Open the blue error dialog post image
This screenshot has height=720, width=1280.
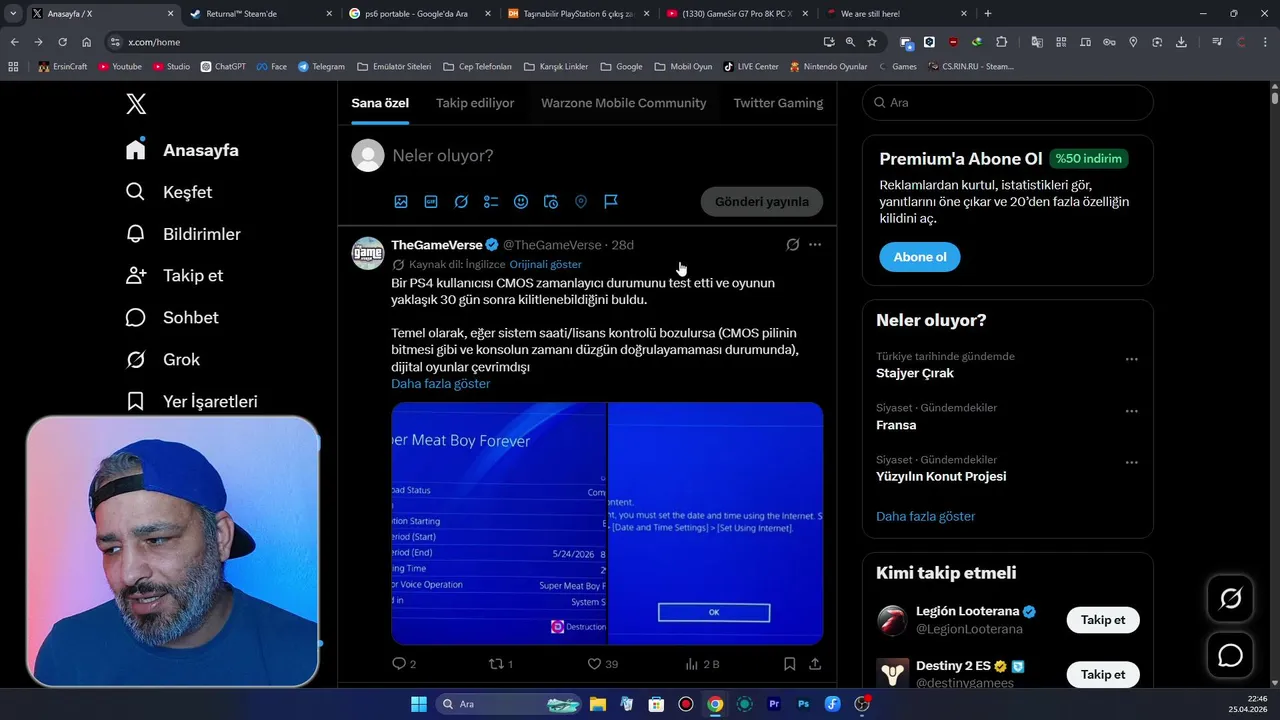[x=716, y=523]
